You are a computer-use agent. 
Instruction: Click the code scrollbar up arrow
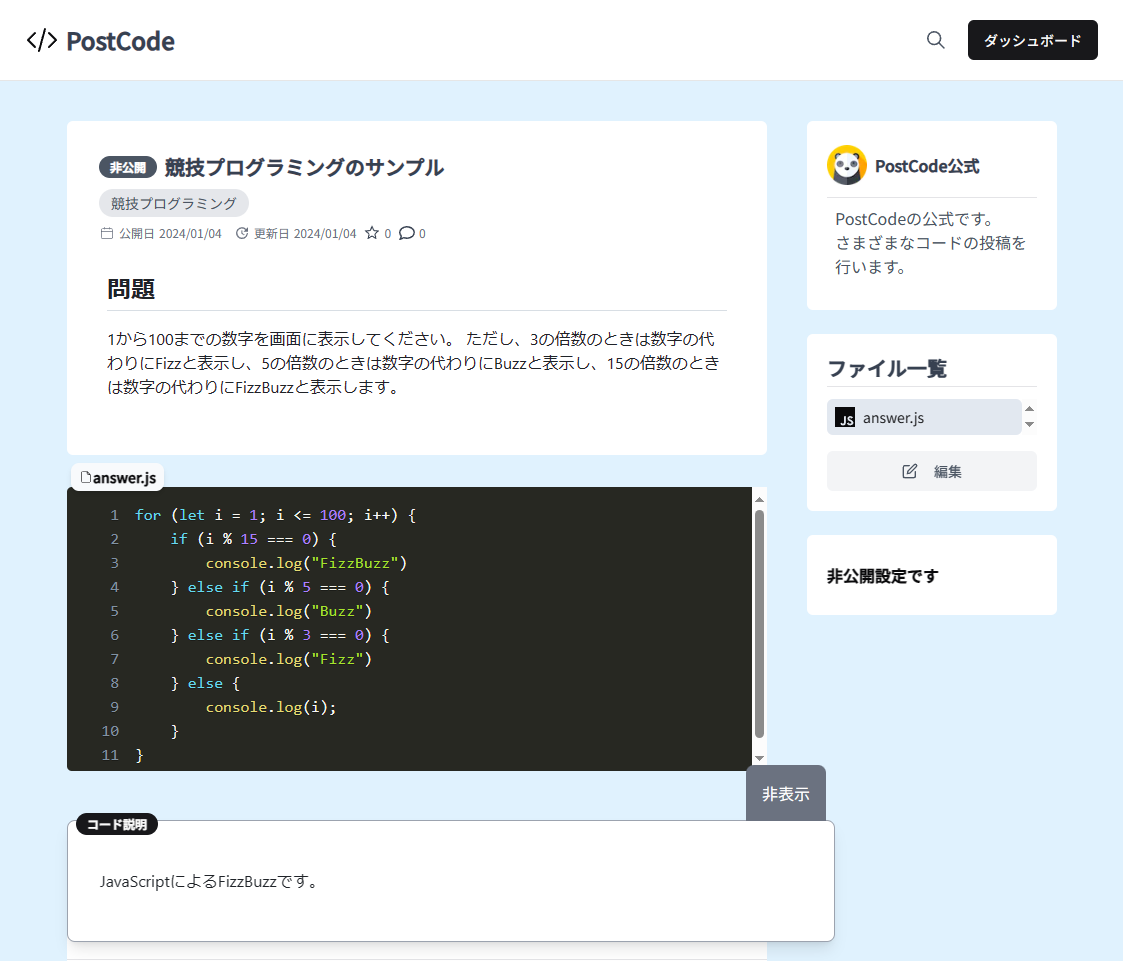pos(759,499)
